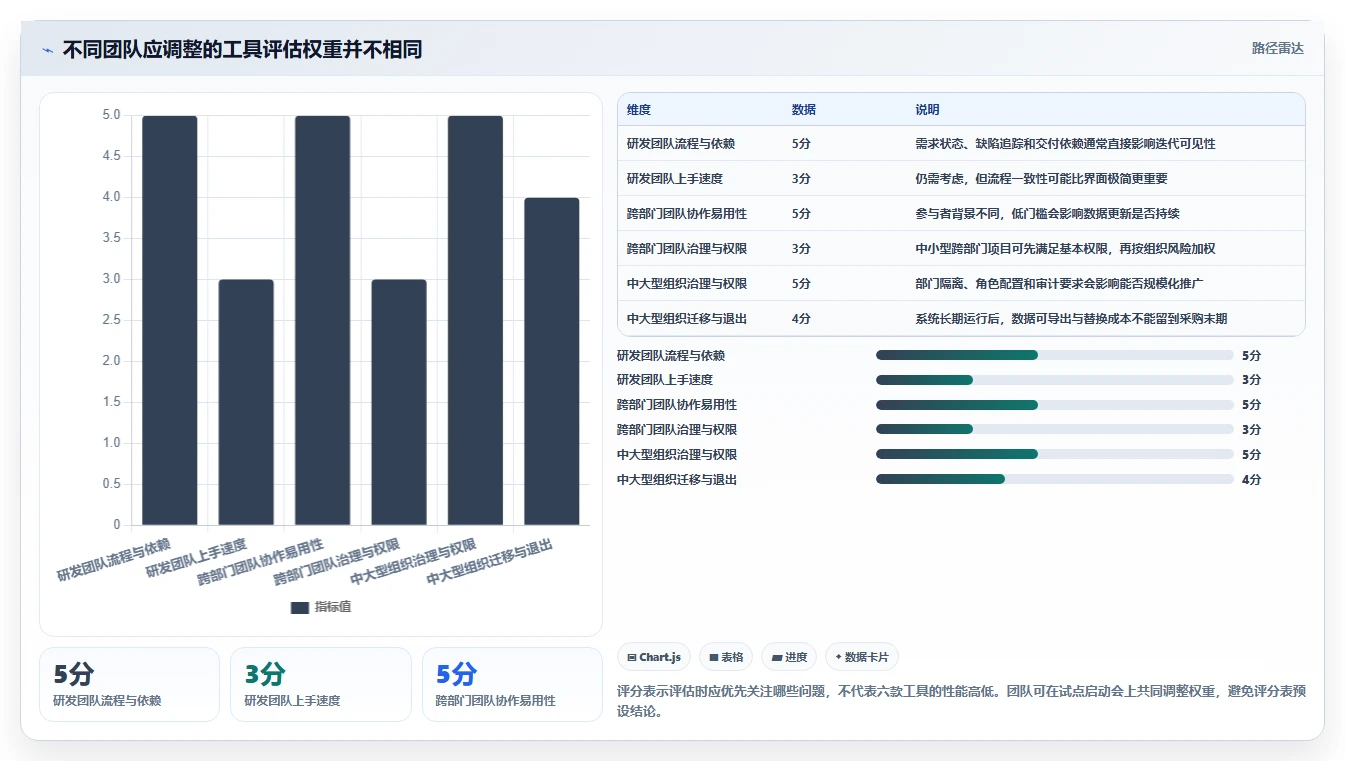Viewport: 1345px width, 761px height.
Task: Toggle the 指标值 legend item
Action: coord(321,607)
